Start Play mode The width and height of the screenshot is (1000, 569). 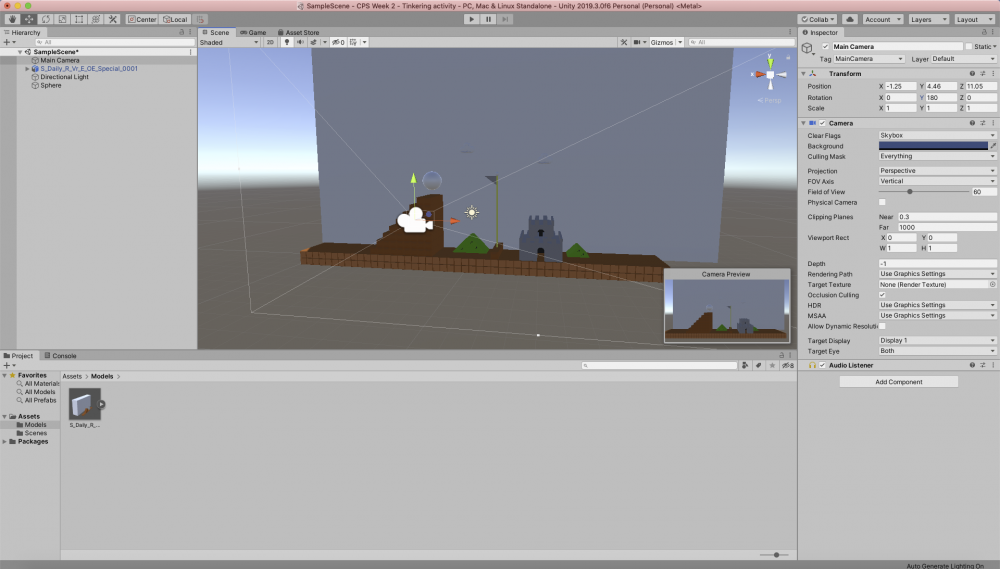click(471, 19)
